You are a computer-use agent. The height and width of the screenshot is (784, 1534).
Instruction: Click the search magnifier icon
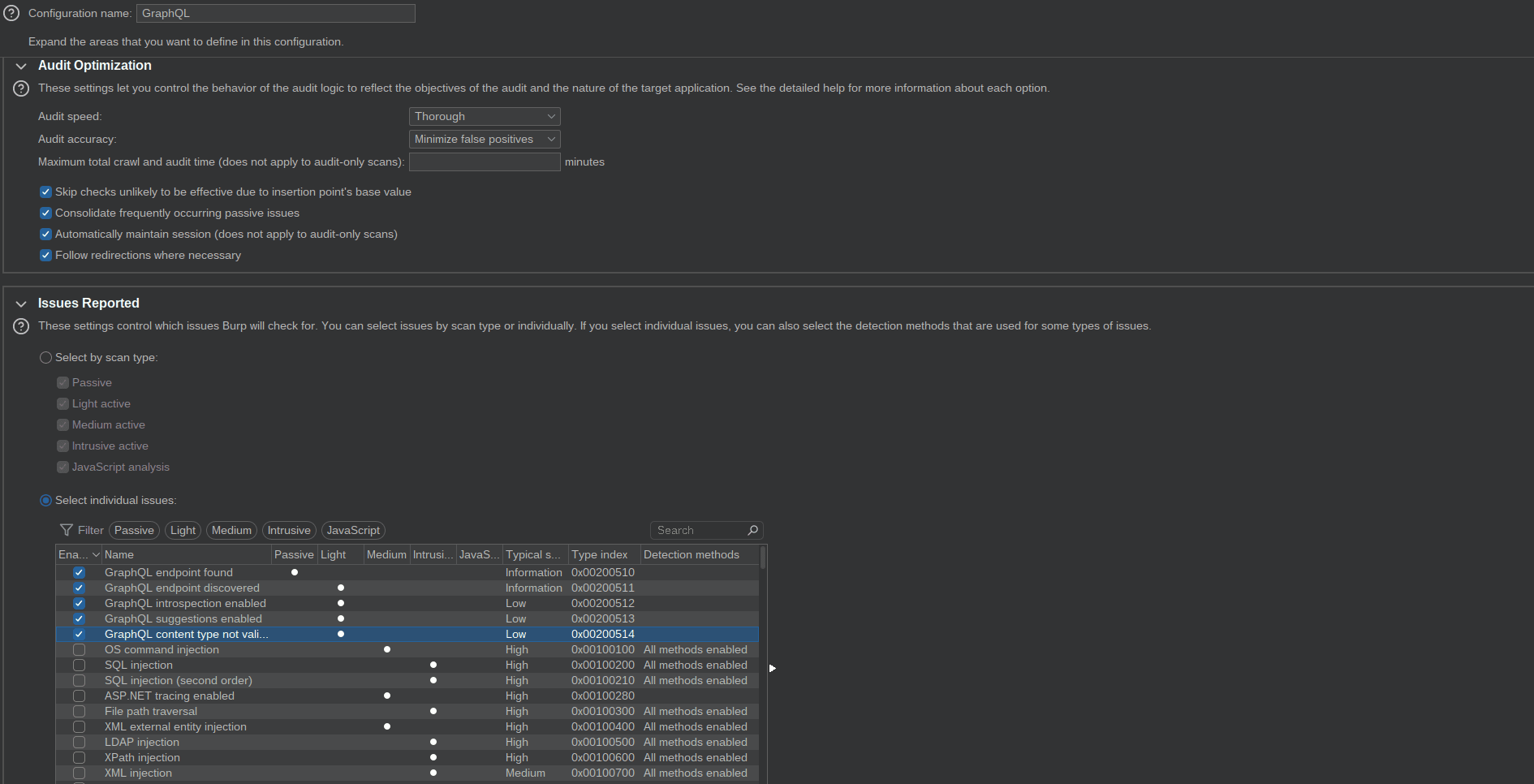point(752,530)
